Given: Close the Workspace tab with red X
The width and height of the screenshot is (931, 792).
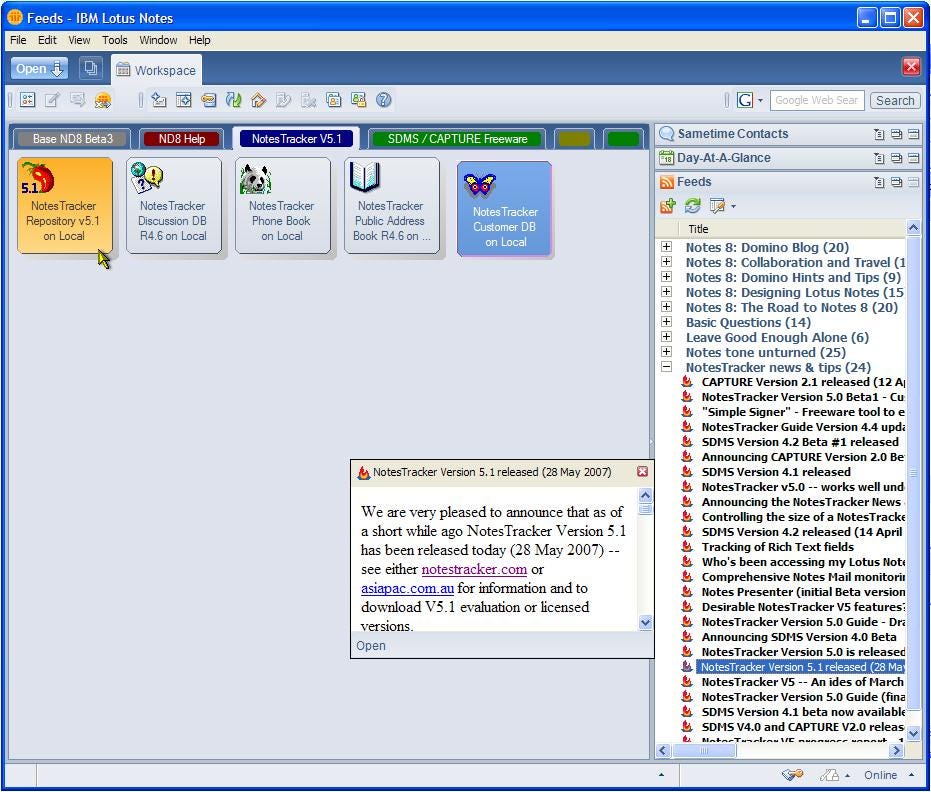Looking at the screenshot, I should pyautogui.click(x=911, y=66).
